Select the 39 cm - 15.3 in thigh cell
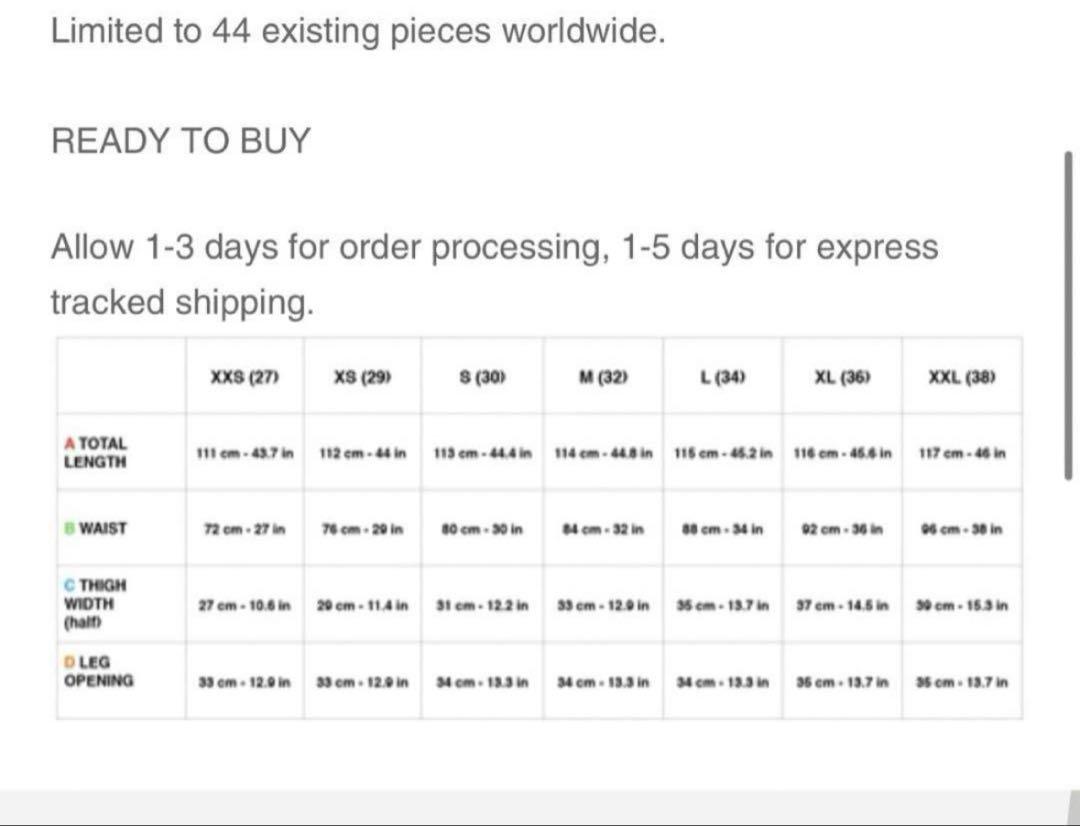 962,606
